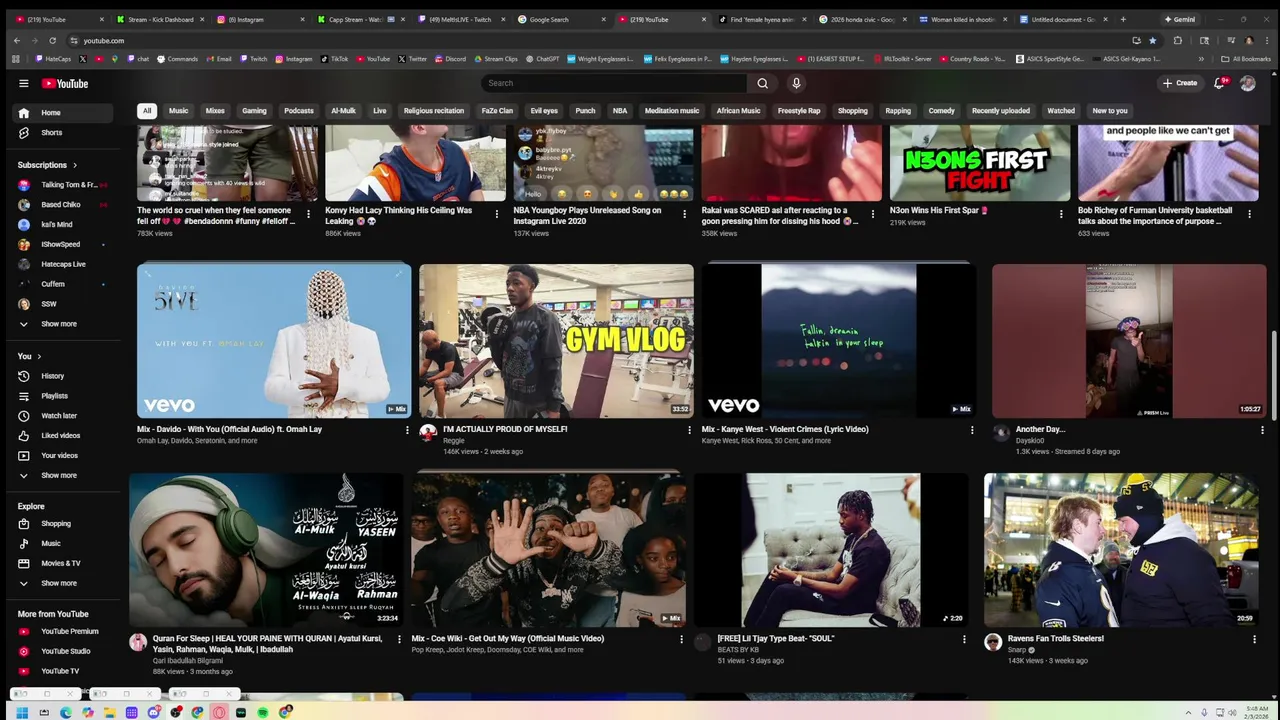The width and height of the screenshot is (1280, 720).
Task: Open the Gemini button in Chrome
Action: pos(1179,19)
